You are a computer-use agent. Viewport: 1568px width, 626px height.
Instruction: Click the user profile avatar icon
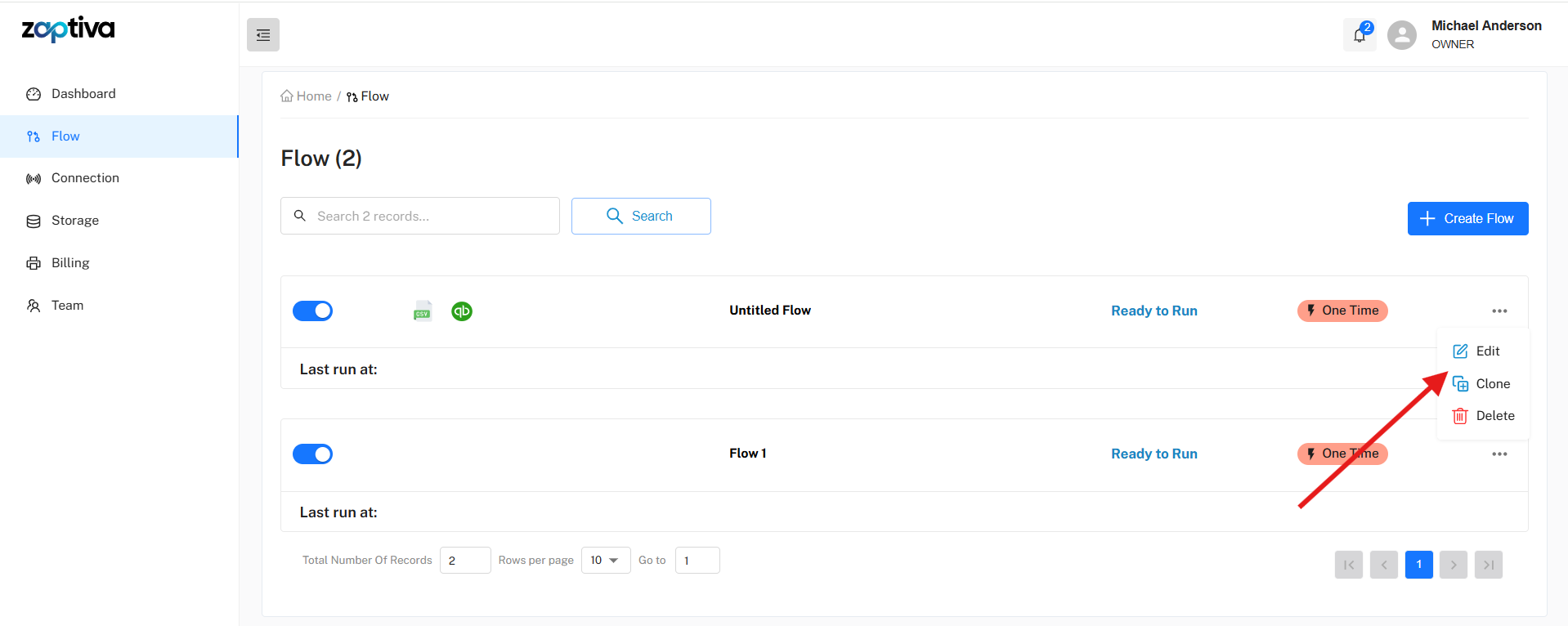(x=1401, y=35)
